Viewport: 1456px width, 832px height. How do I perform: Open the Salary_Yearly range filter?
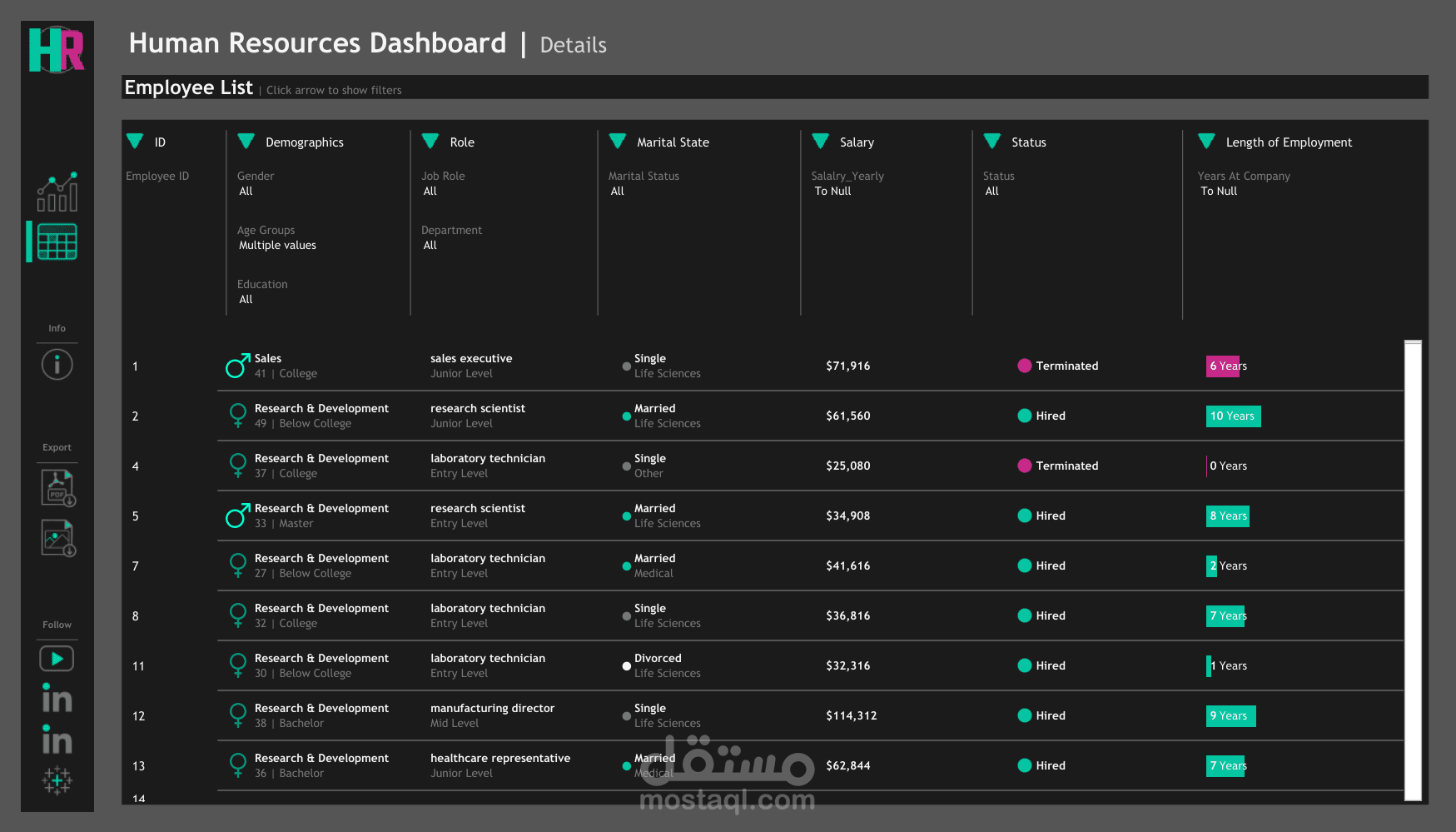click(x=833, y=192)
